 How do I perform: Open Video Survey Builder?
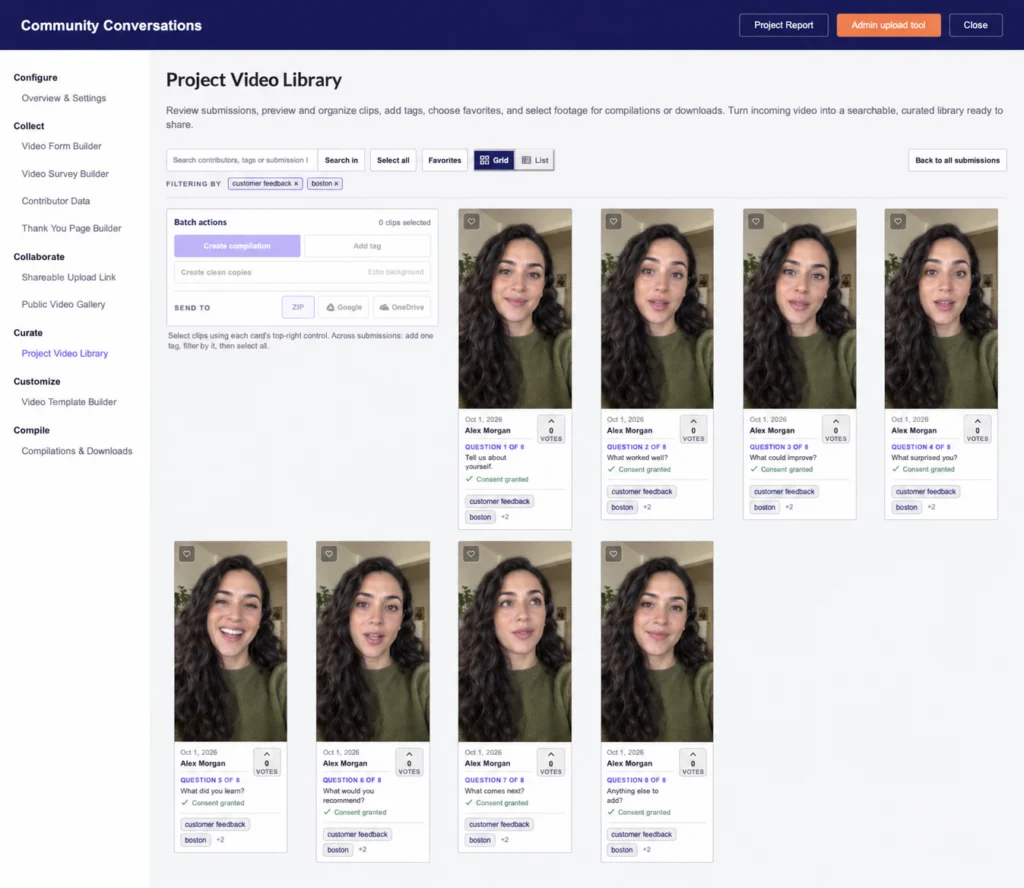click(x=65, y=174)
